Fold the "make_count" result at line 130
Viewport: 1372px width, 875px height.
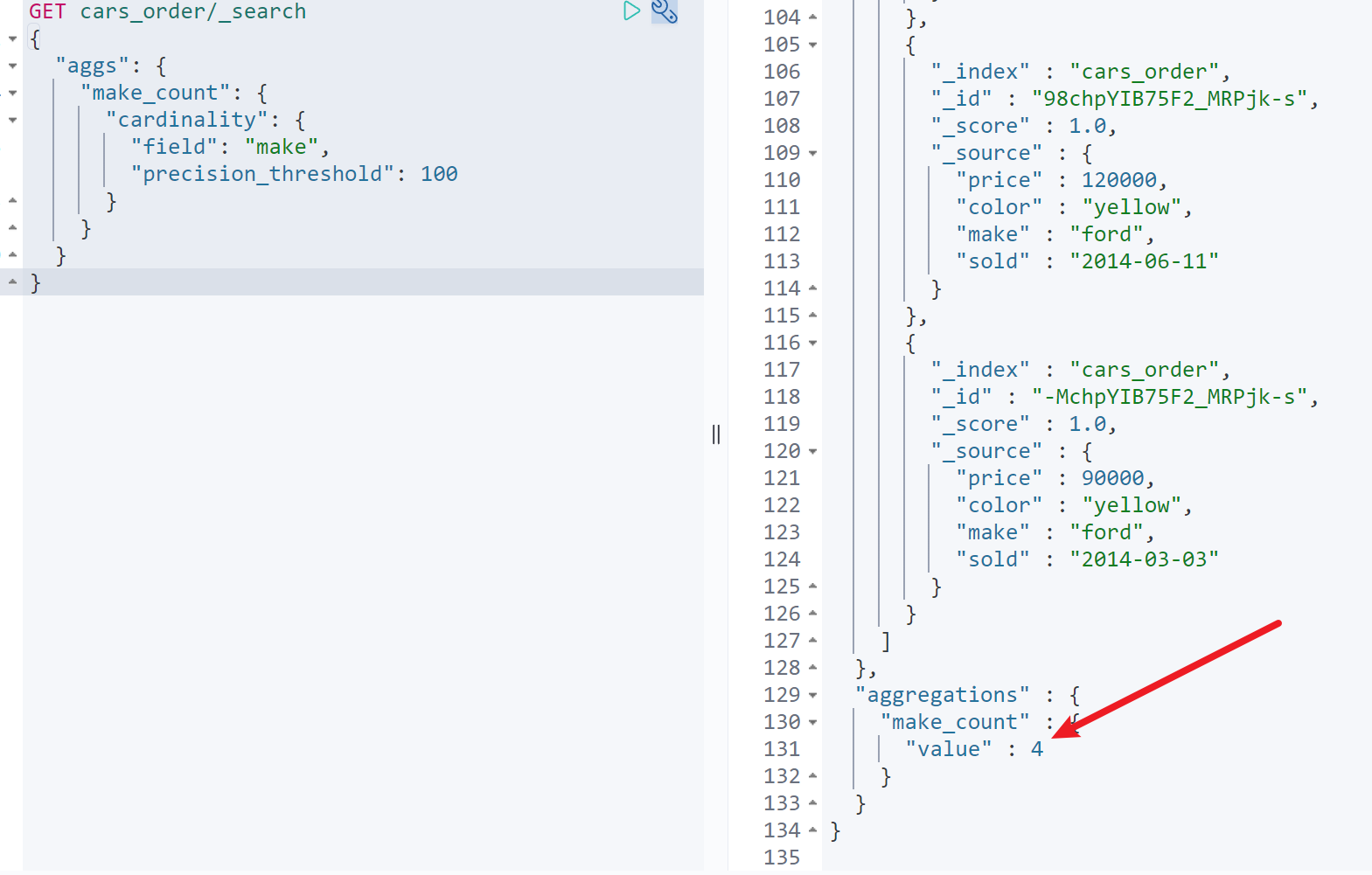point(813,723)
